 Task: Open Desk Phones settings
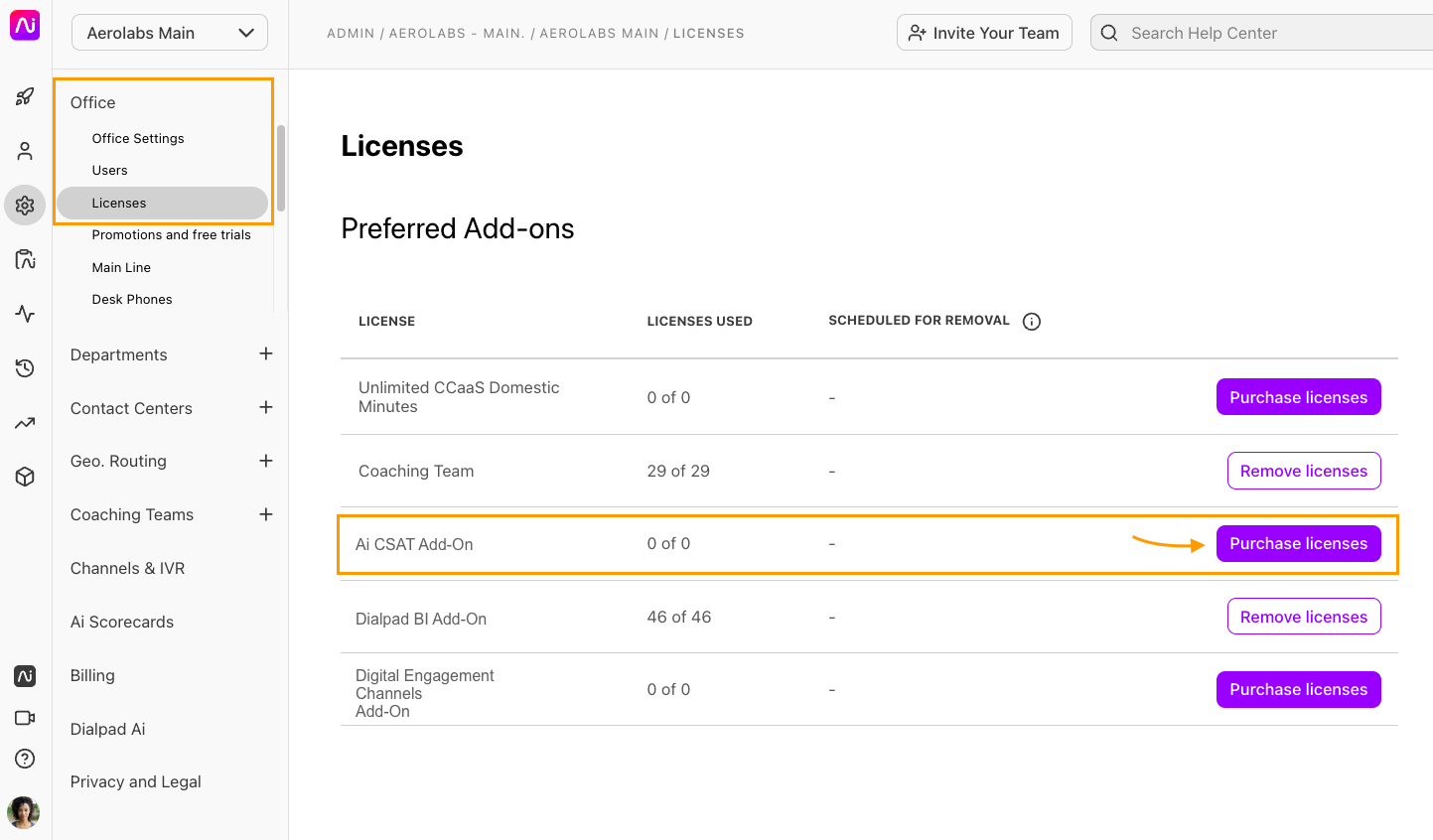click(132, 299)
